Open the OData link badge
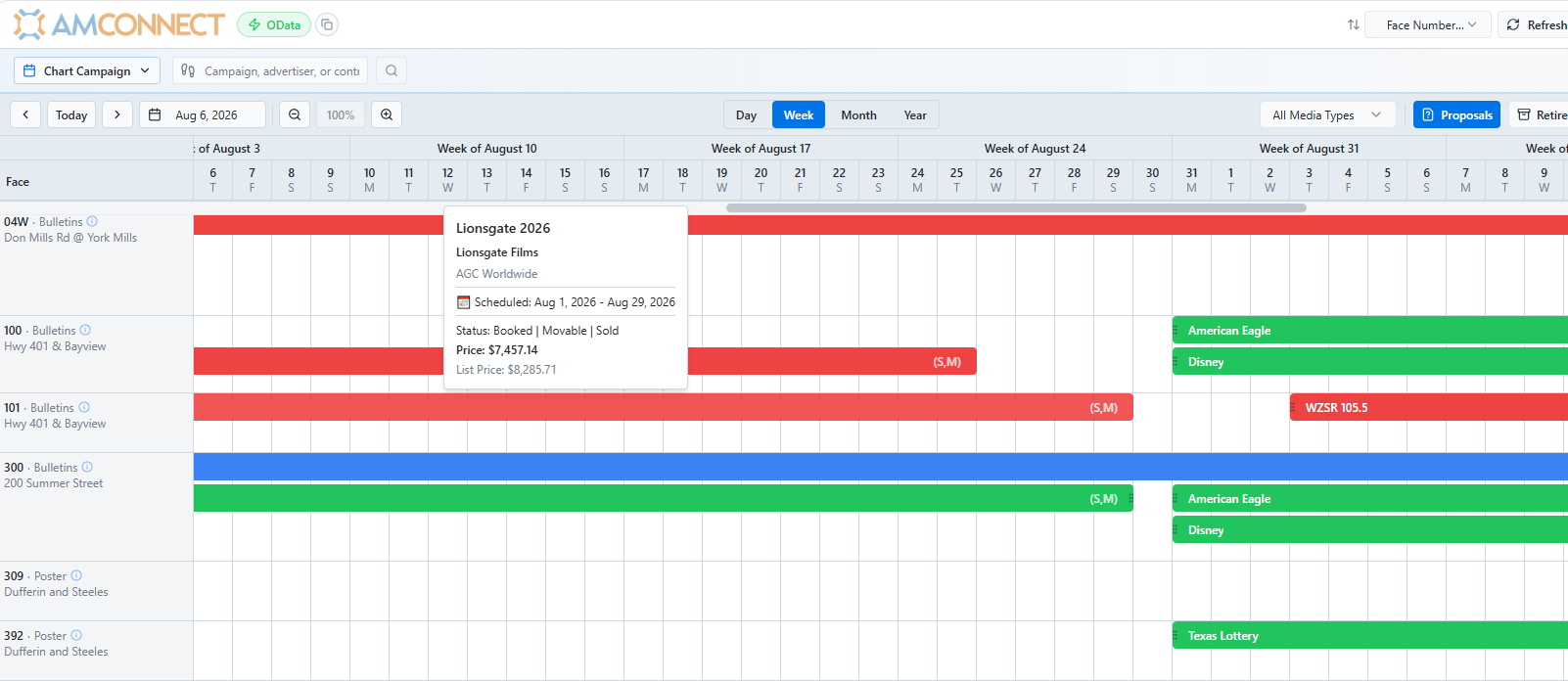This screenshot has height=681, width=1568. pyautogui.click(x=274, y=24)
